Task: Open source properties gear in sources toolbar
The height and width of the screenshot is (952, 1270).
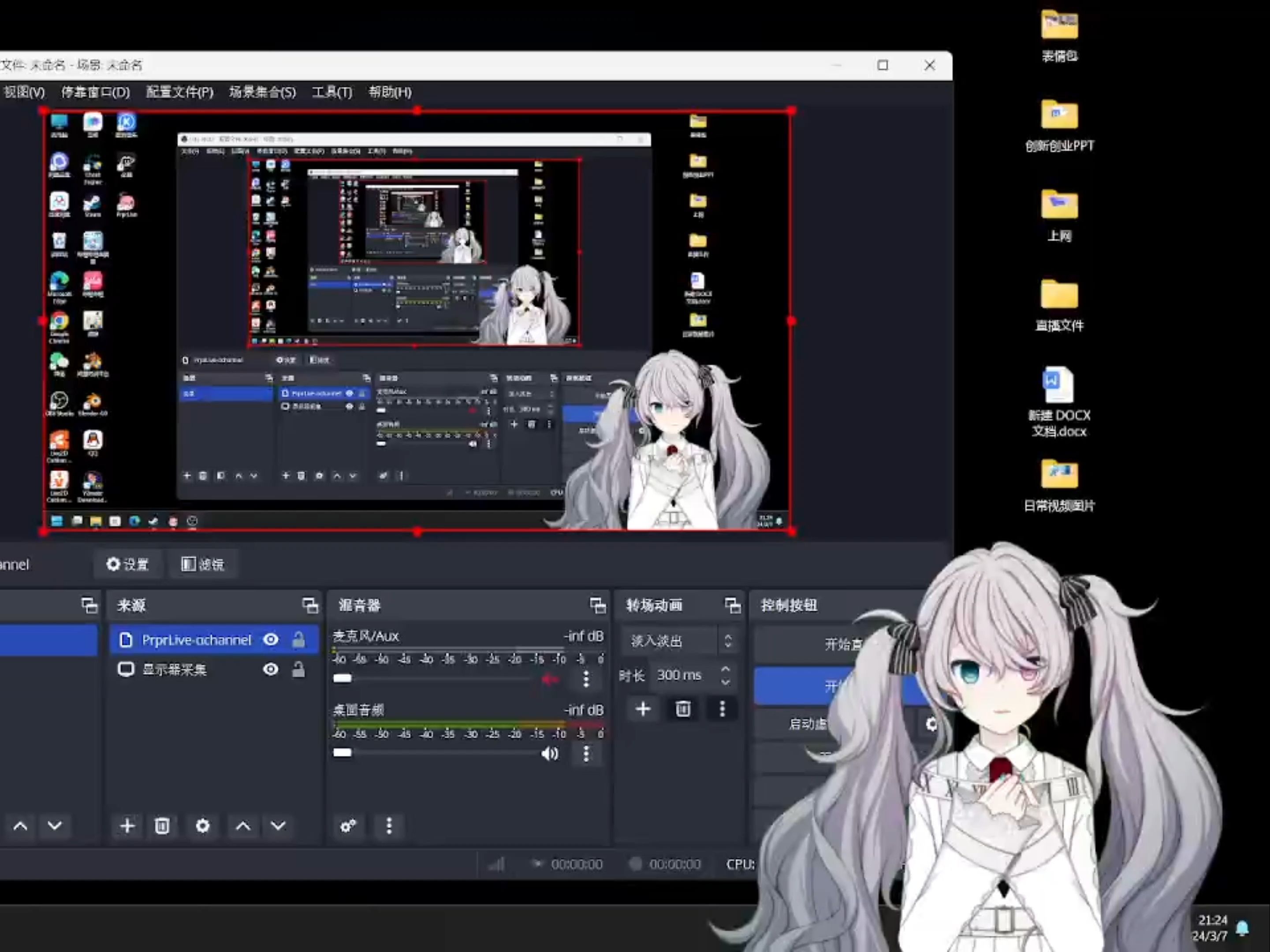Action: click(x=203, y=826)
